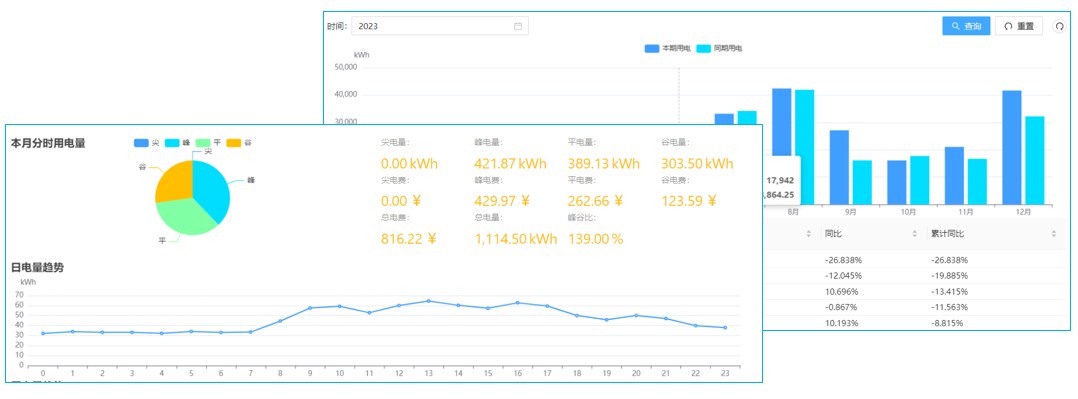Click the 总电量 value 1,114.50 kWh

(x=516, y=239)
